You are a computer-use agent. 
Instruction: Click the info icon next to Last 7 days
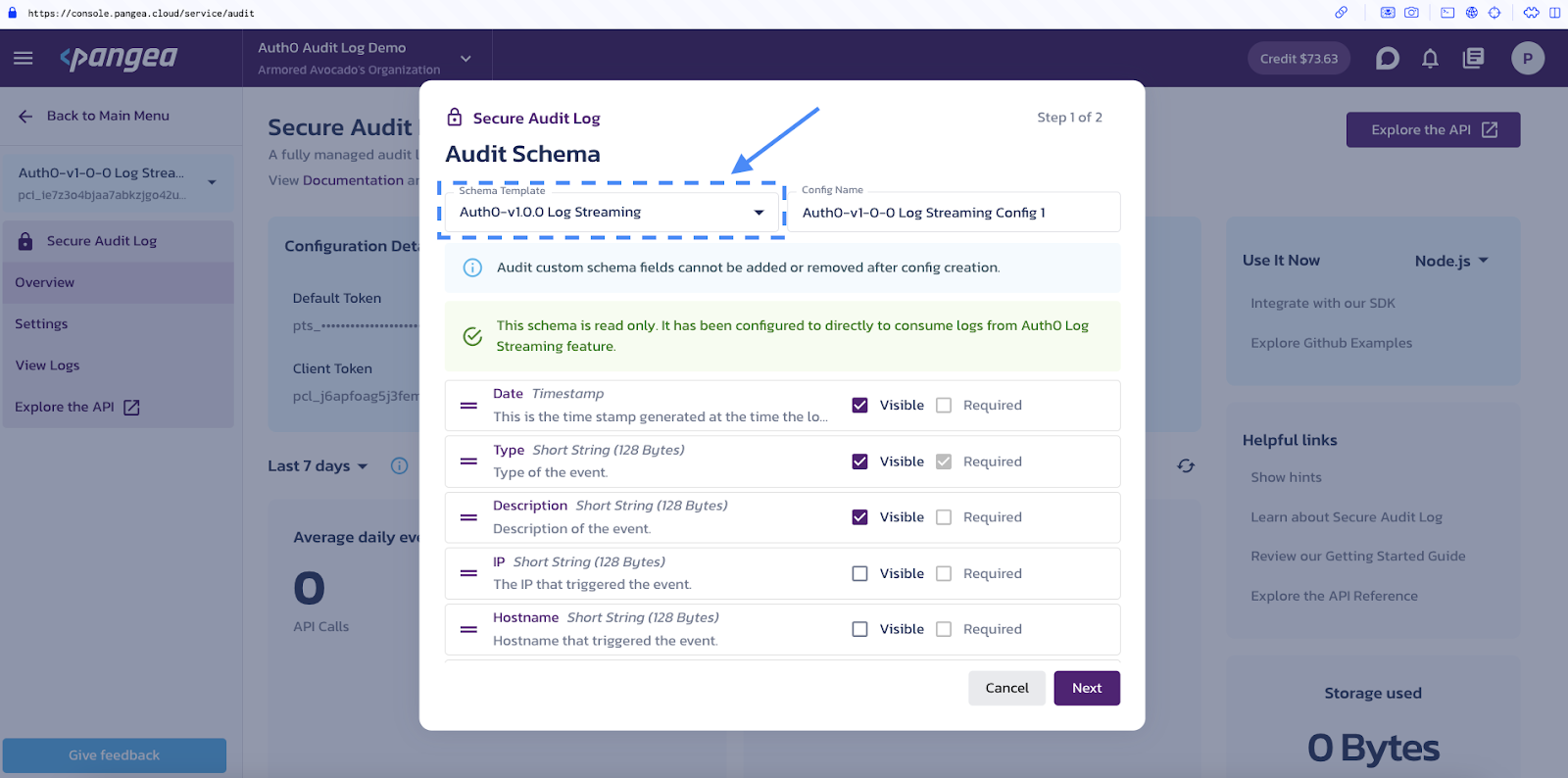[x=399, y=465]
